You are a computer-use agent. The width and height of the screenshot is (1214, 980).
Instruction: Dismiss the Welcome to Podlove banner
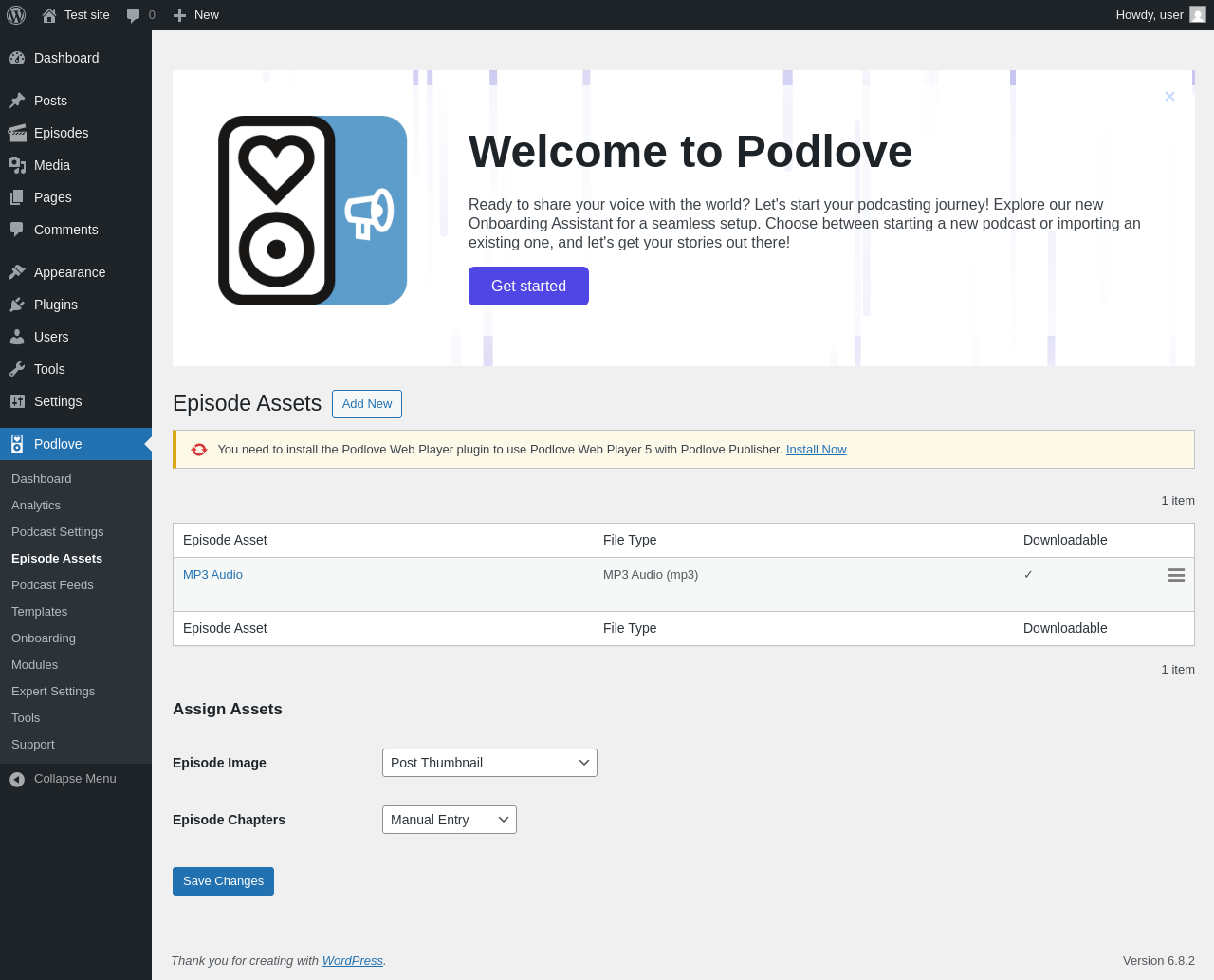[1169, 96]
